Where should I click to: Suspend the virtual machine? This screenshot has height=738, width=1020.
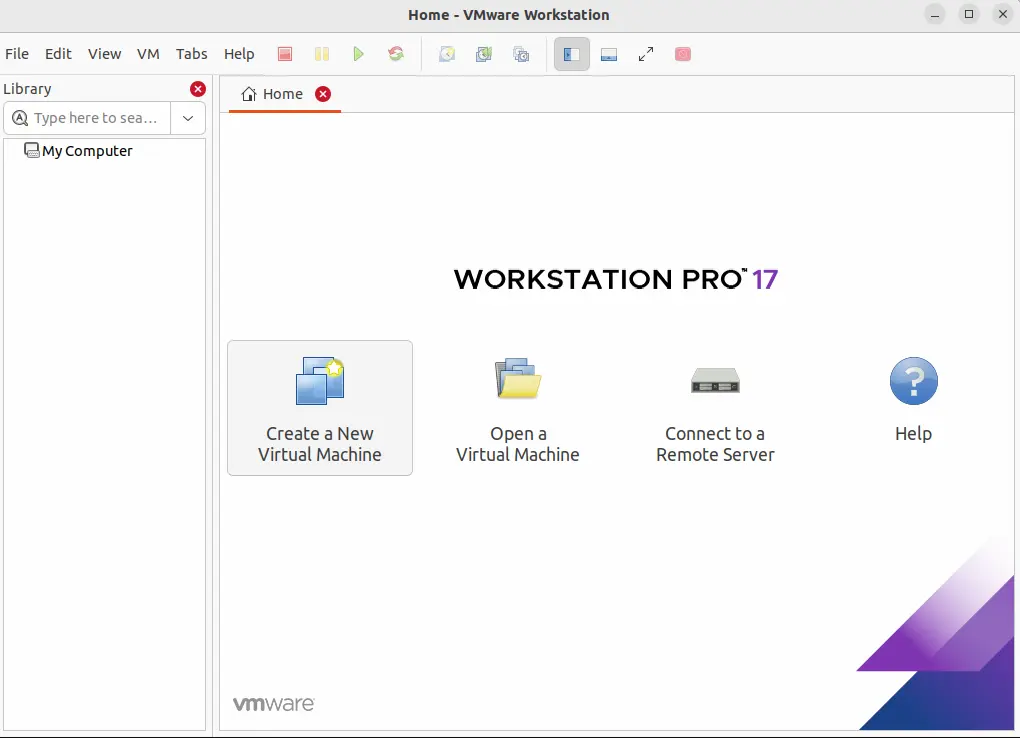321,54
